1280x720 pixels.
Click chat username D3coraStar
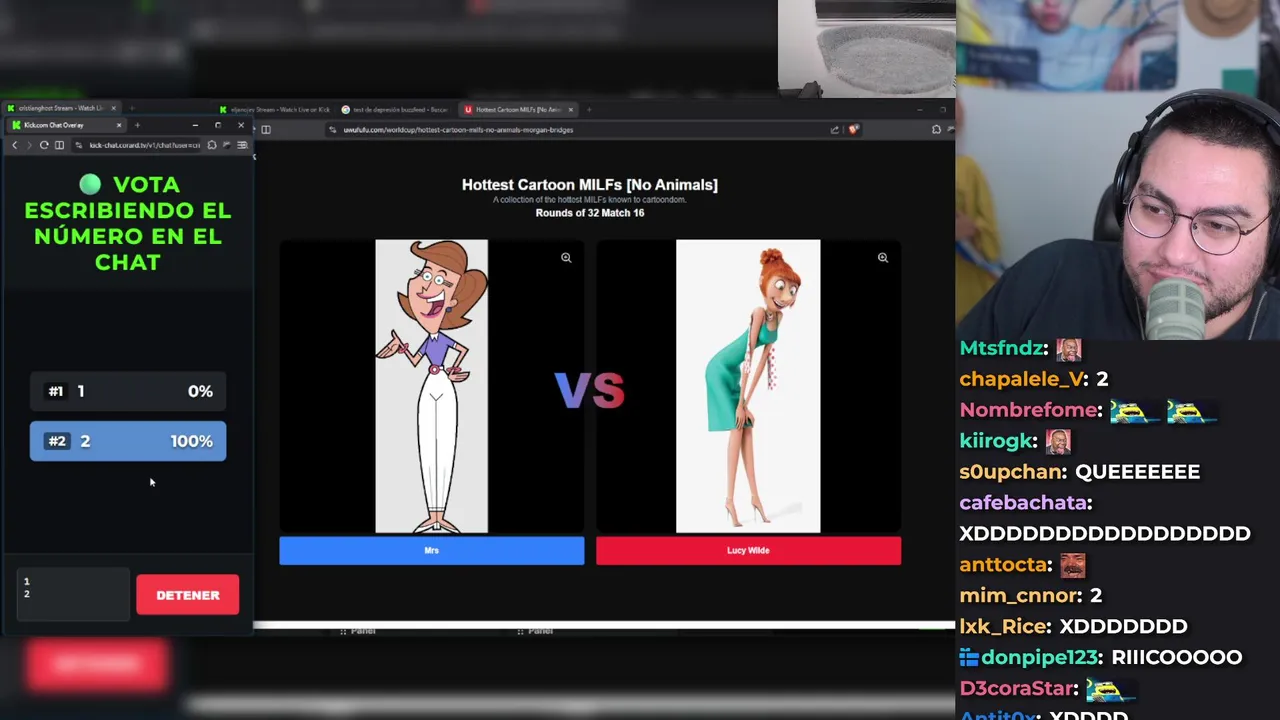point(1016,689)
